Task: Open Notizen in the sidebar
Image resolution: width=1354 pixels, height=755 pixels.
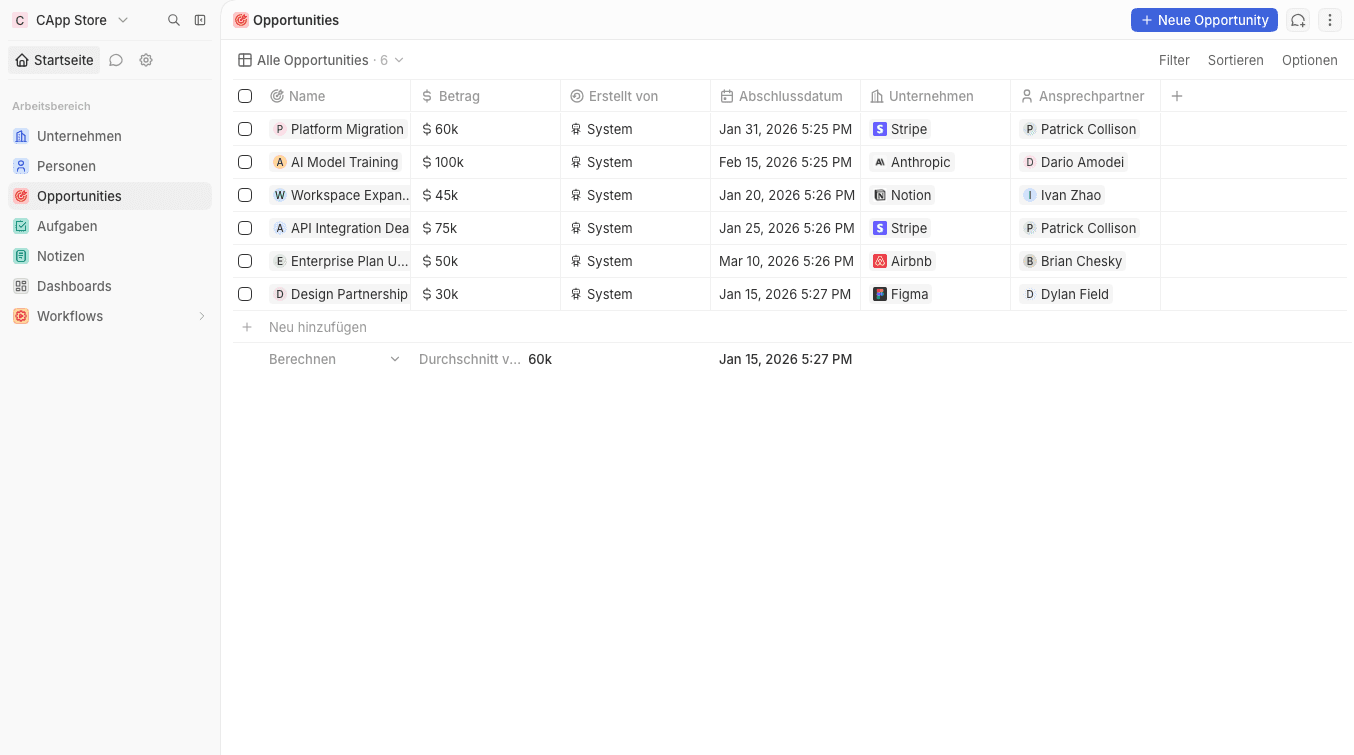Action: click(110, 256)
